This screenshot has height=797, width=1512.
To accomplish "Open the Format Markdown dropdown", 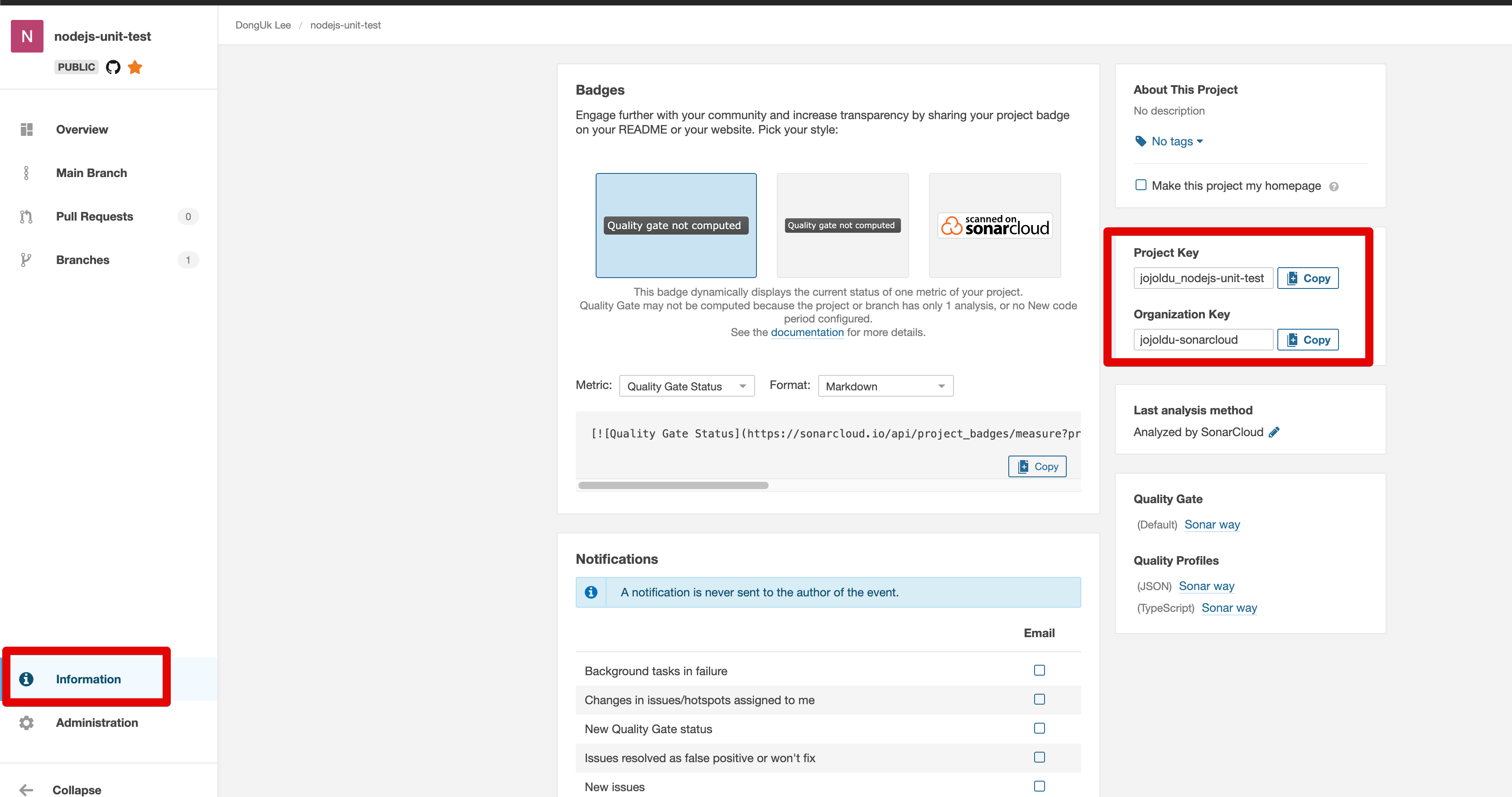I will point(885,386).
